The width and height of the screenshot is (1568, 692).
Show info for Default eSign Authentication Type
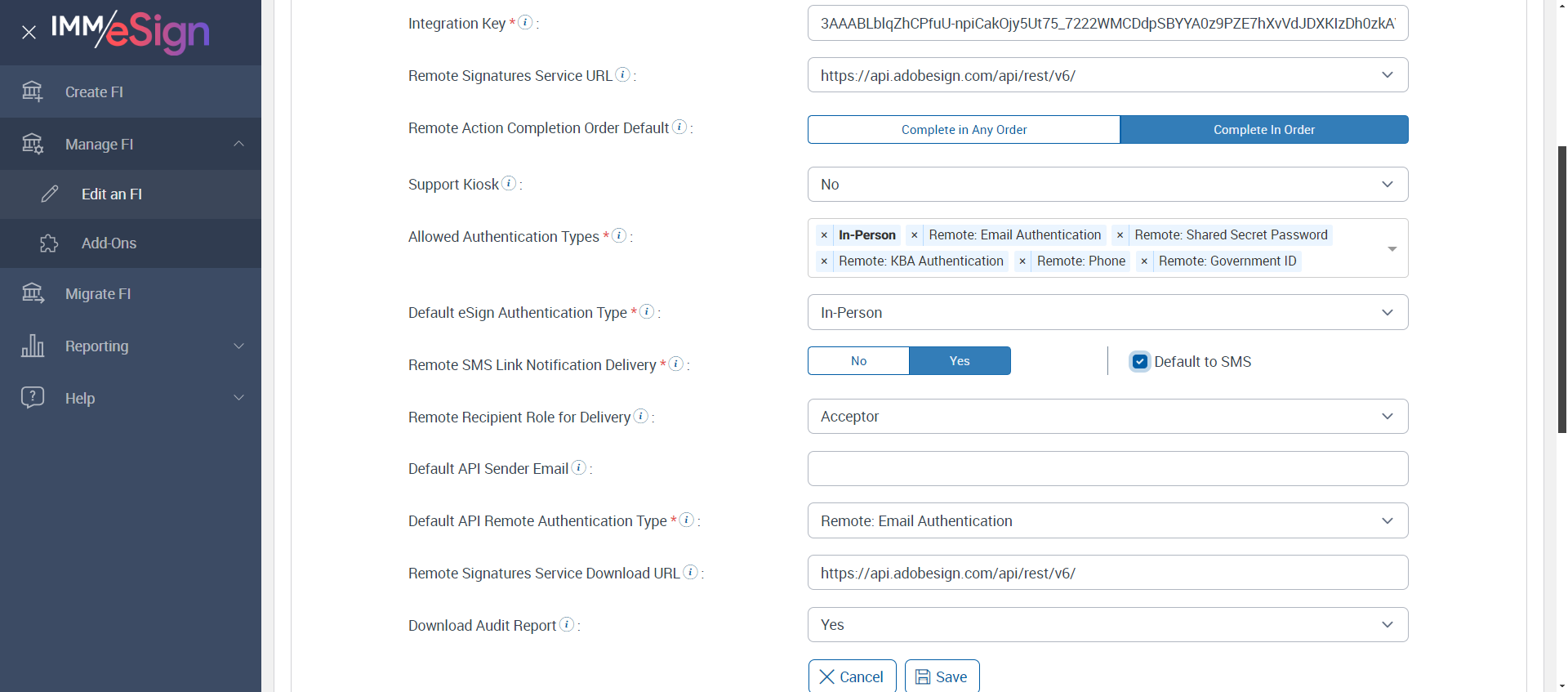tap(647, 311)
